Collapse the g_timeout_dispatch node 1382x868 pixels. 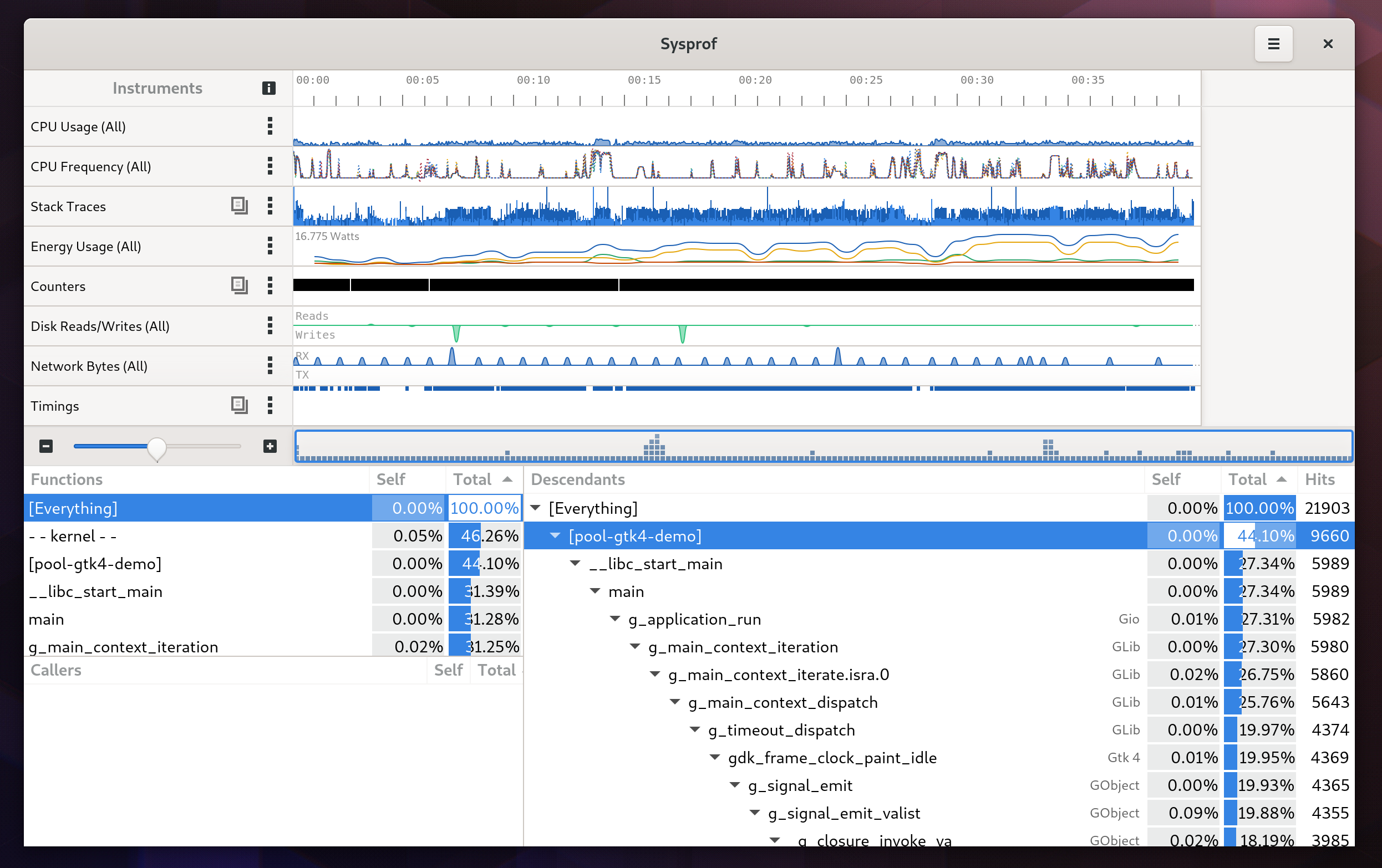click(x=694, y=730)
